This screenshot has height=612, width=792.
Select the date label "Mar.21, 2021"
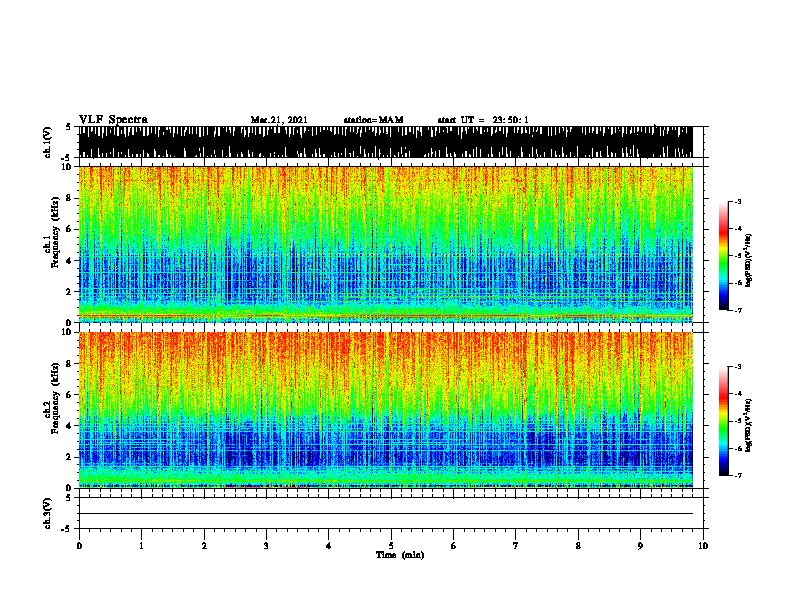tap(279, 120)
